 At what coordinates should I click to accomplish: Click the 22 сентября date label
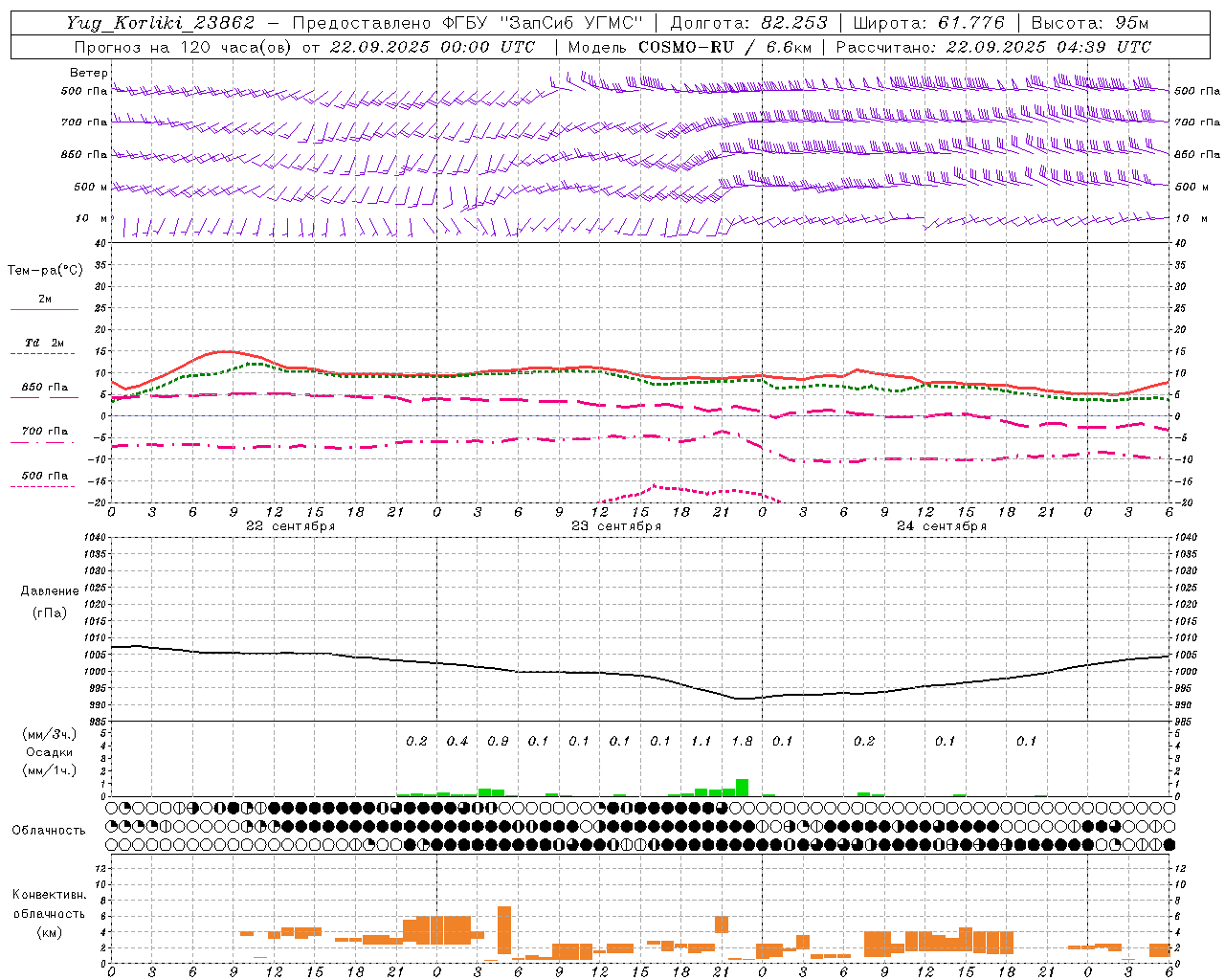click(x=290, y=526)
